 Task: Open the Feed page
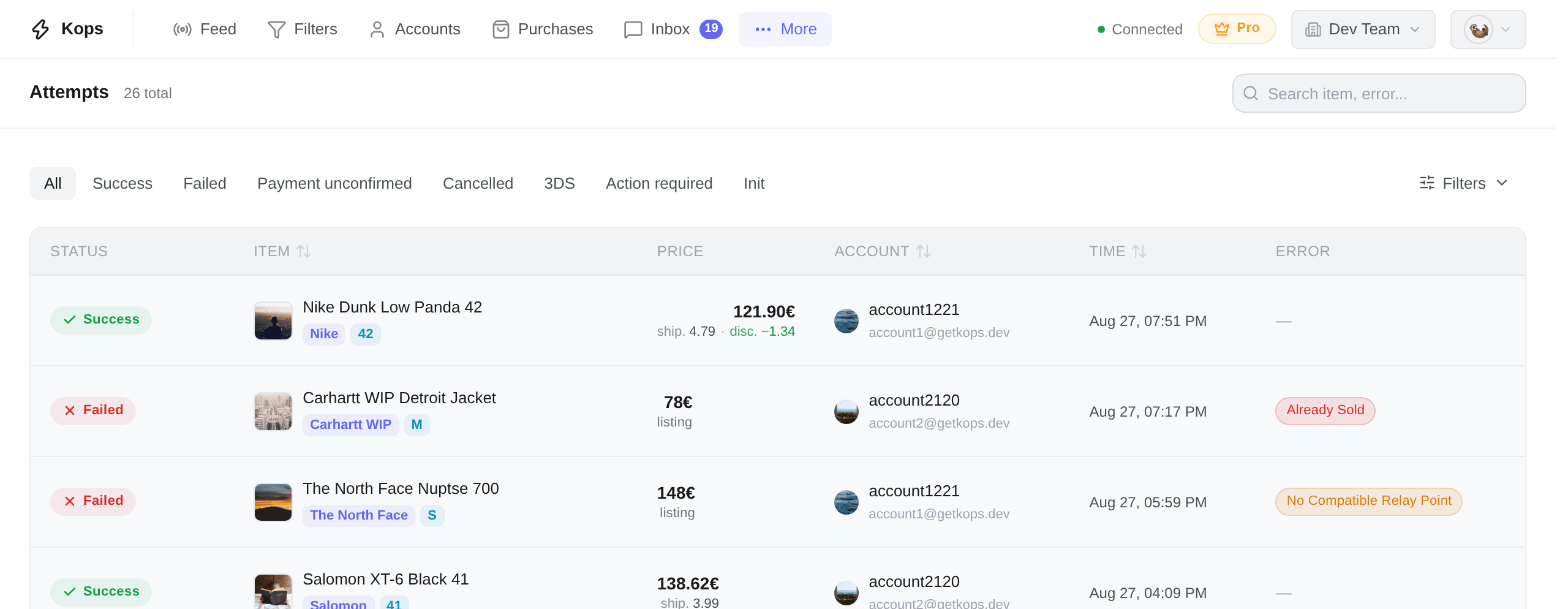pyautogui.click(x=205, y=29)
